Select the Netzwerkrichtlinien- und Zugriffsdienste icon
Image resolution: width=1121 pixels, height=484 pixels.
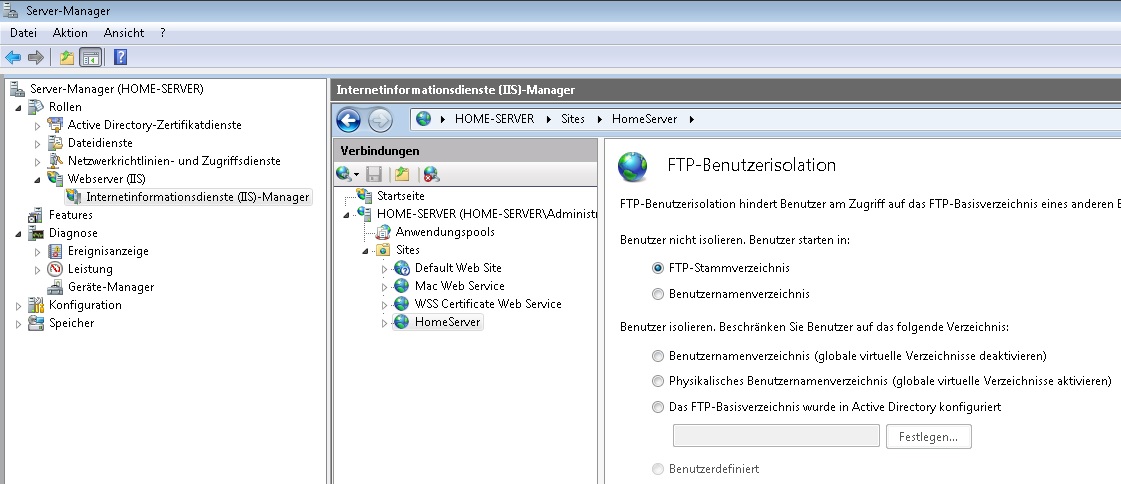(x=55, y=161)
